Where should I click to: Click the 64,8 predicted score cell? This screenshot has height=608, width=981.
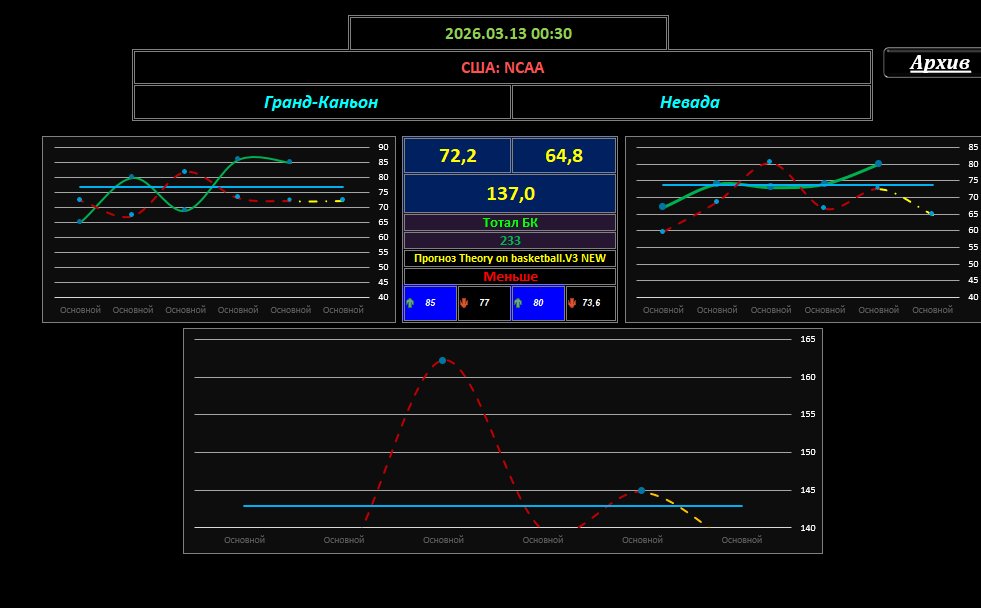point(564,156)
